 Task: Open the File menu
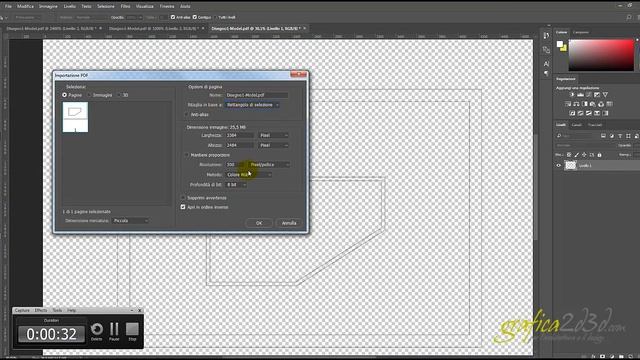(x=8, y=7)
